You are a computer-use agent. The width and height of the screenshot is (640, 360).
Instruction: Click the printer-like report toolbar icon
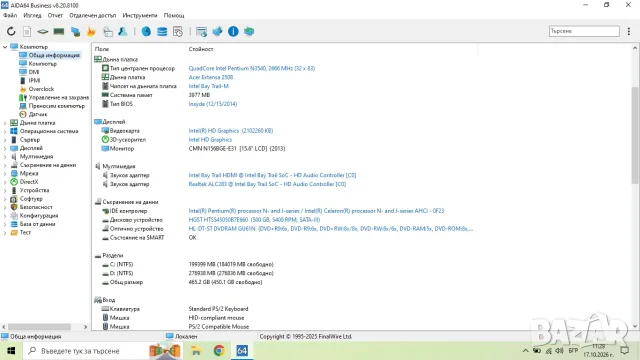(107, 31)
